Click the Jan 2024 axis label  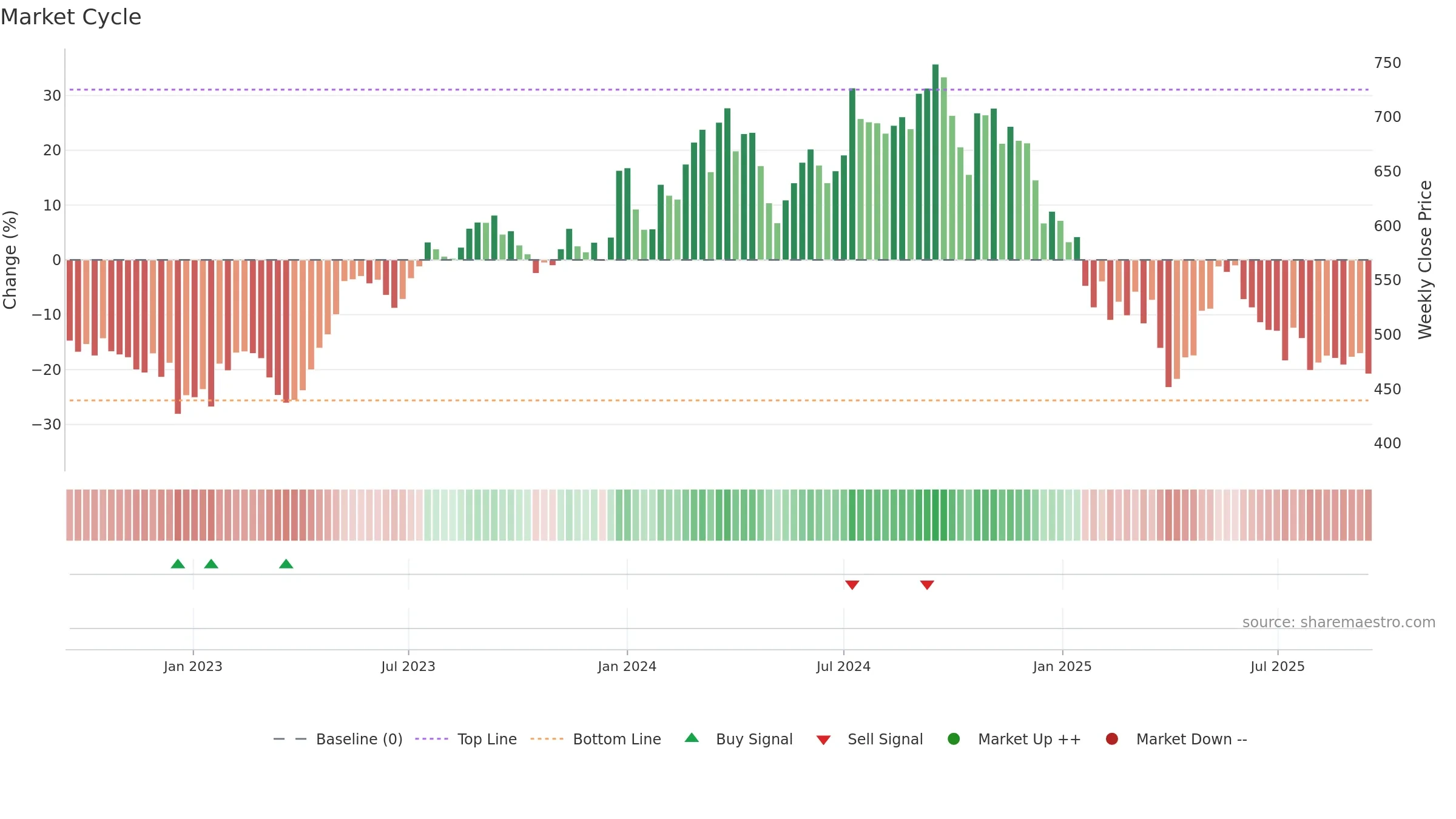(627, 667)
